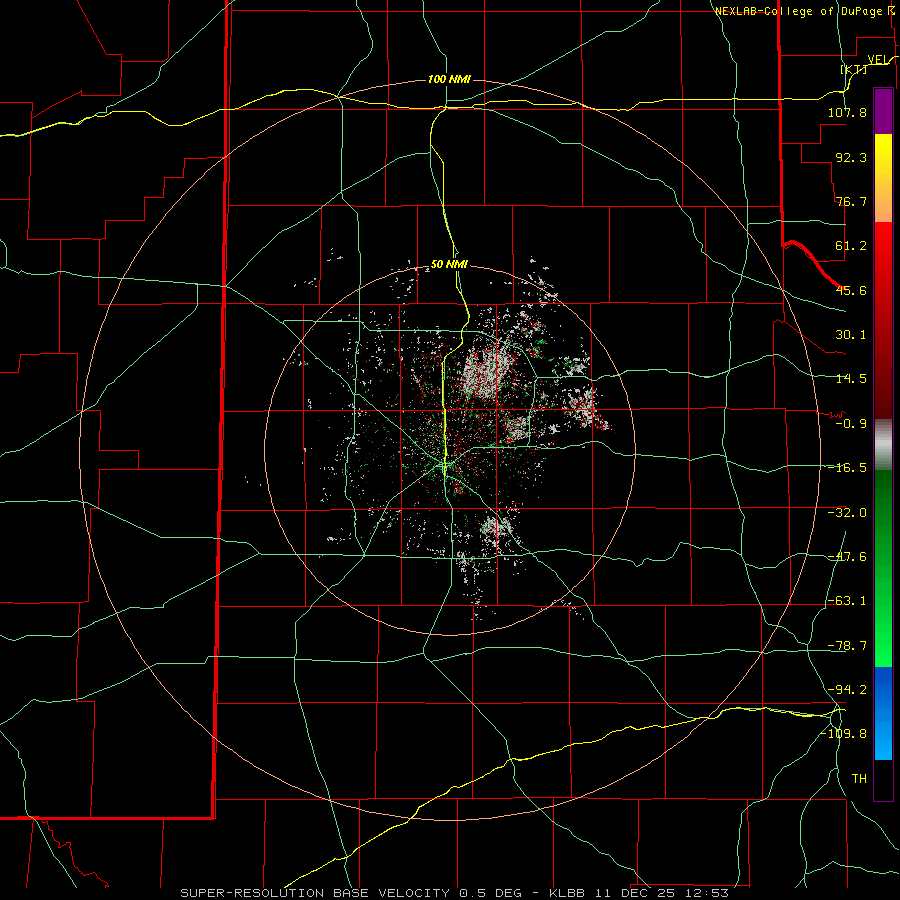This screenshot has width=900, height=900.
Task: Click the blue segment of color bar
Action: [883, 713]
